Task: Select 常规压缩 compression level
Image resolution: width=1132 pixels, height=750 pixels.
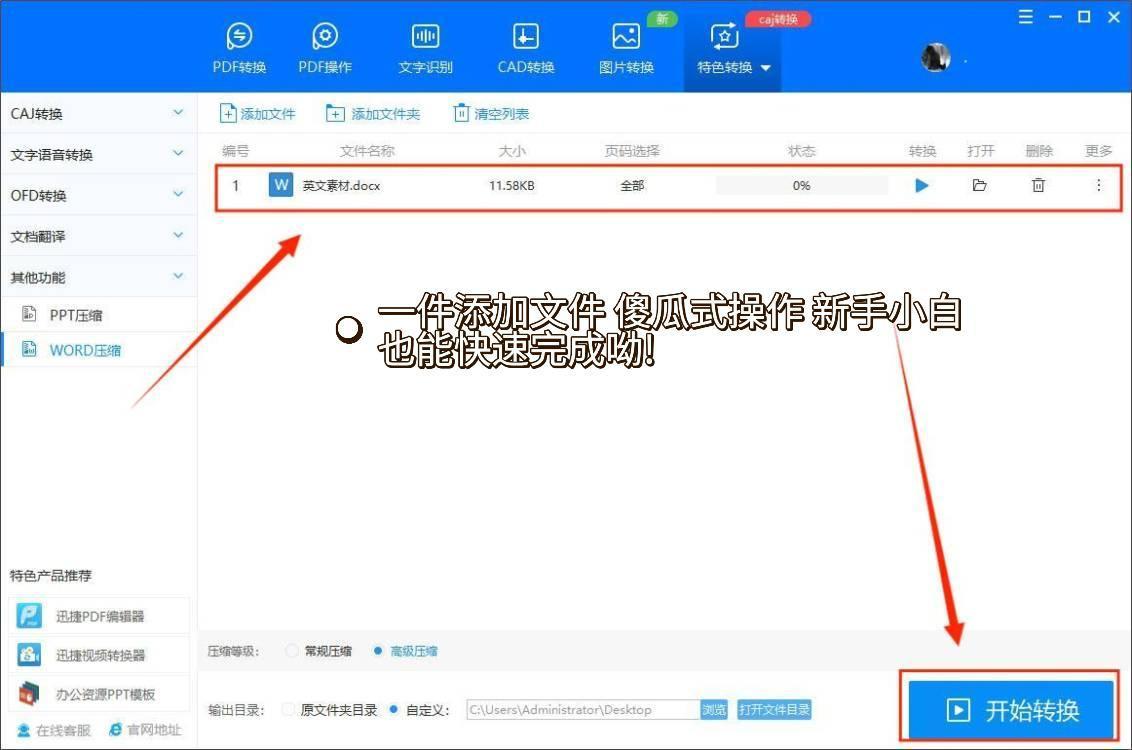Action: point(292,651)
